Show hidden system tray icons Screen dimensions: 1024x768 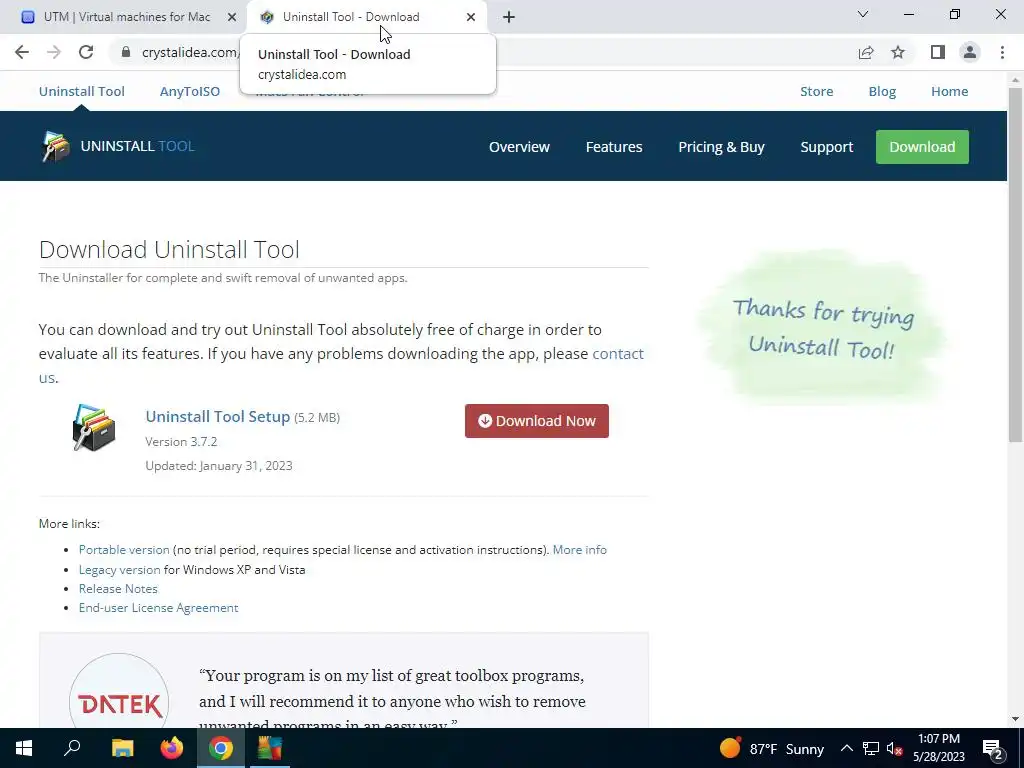[x=846, y=748]
